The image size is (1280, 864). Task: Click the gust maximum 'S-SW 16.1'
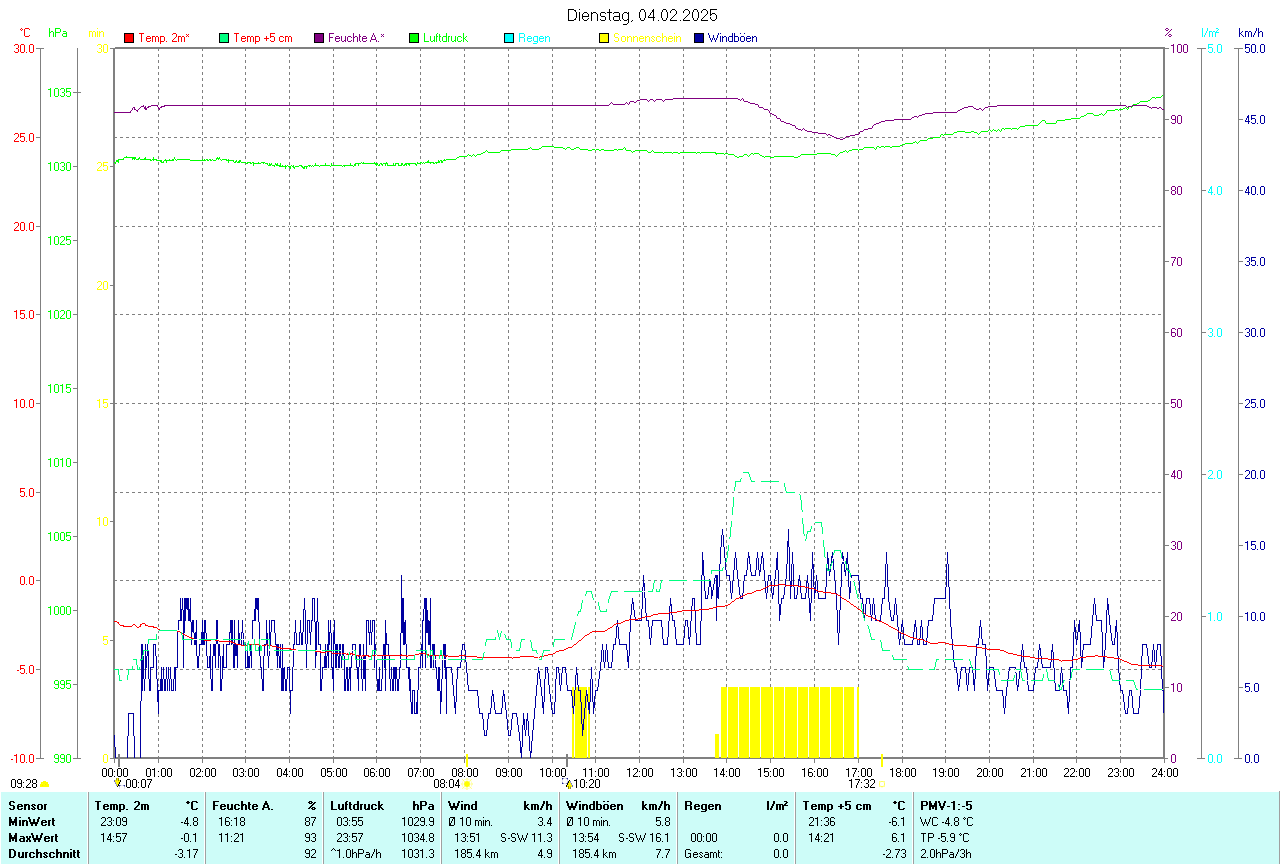pos(644,838)
